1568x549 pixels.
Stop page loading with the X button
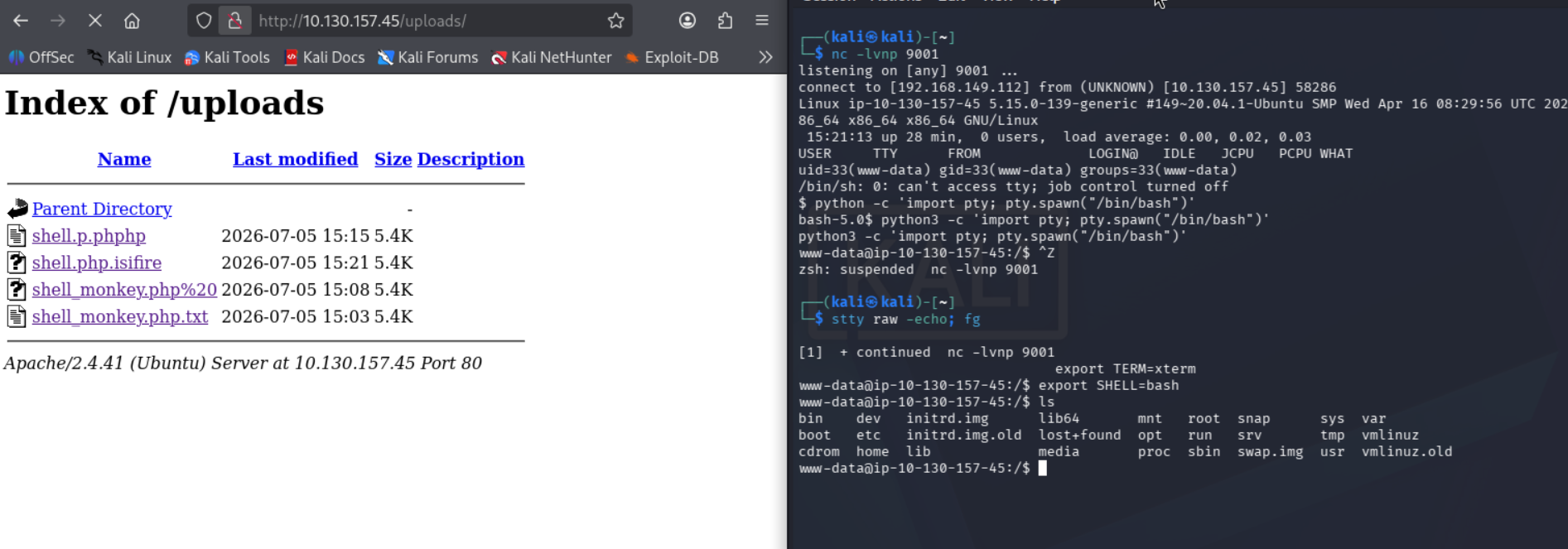click(94, 21)
